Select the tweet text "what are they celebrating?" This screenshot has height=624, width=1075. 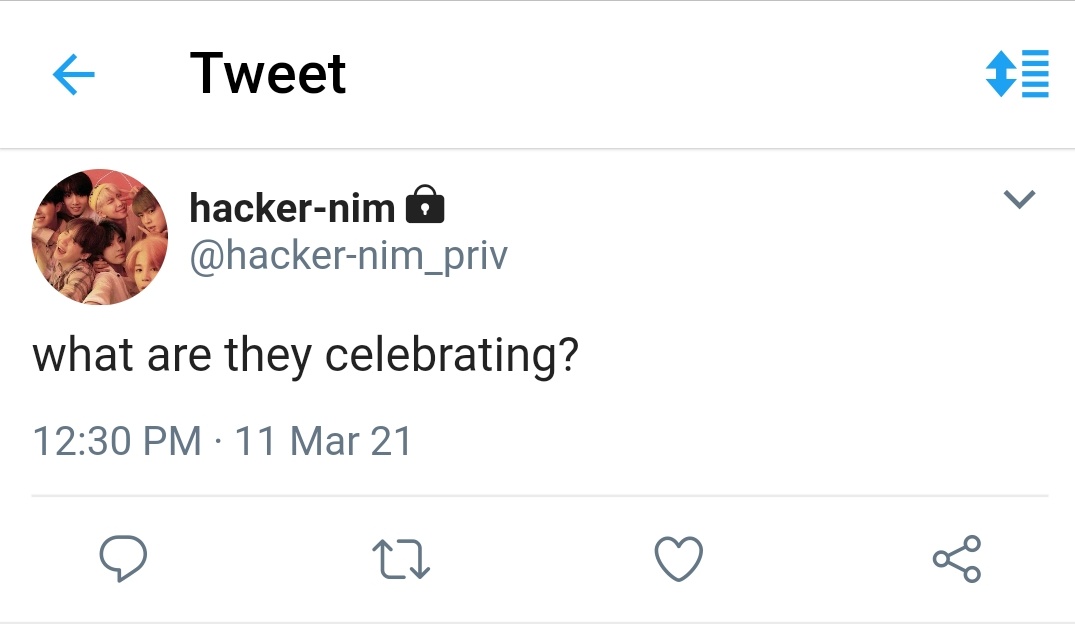click(x=306, y=357)
